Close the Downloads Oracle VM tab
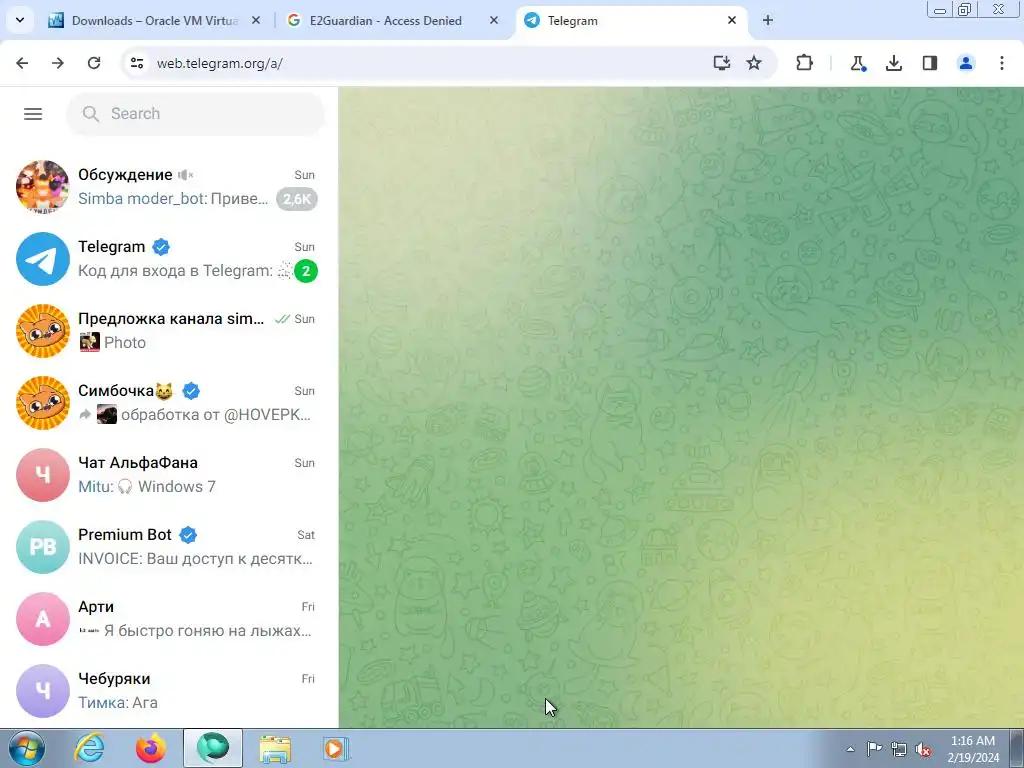 coord(256,20)
